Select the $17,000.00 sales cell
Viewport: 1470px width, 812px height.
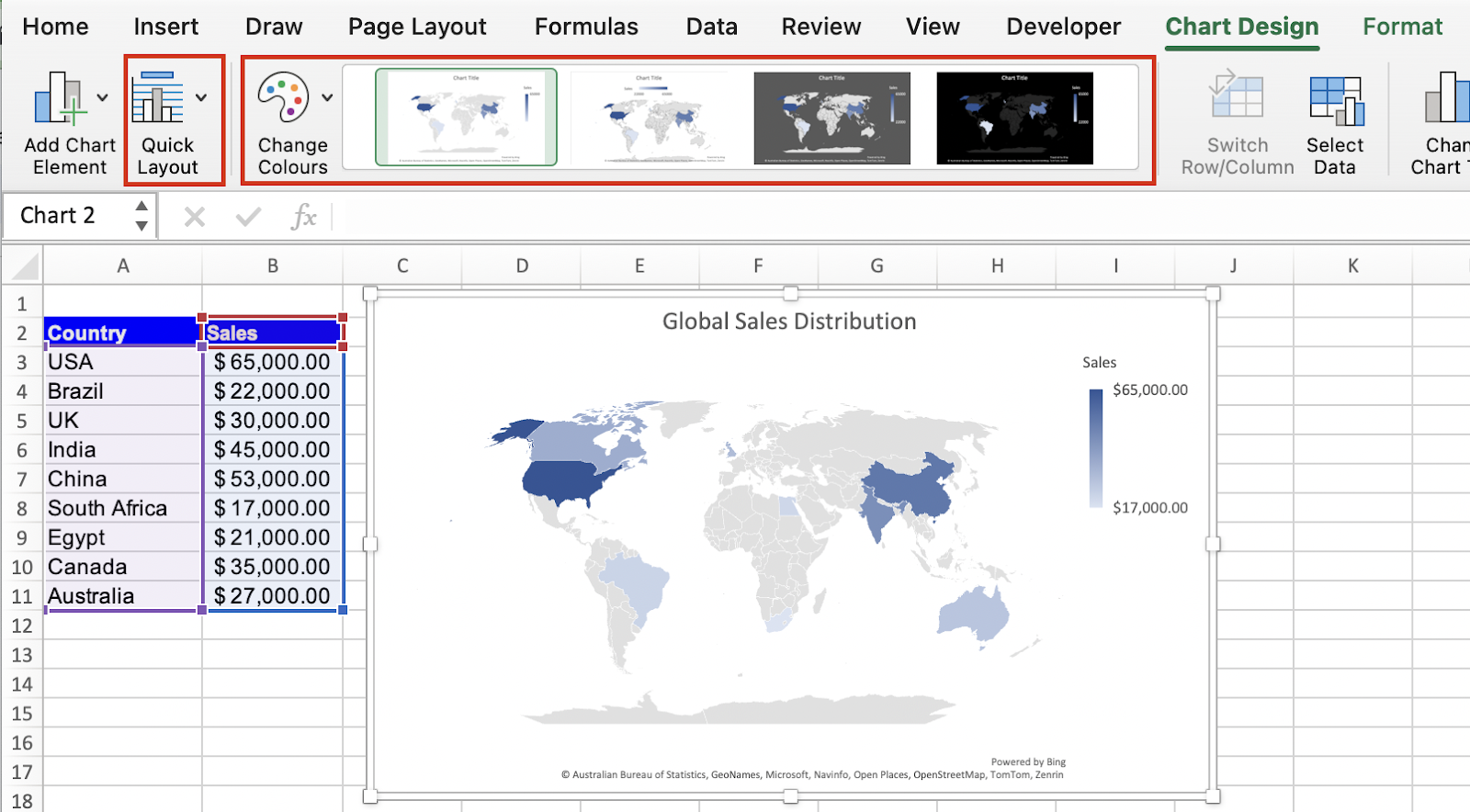[x=273, y=508]
